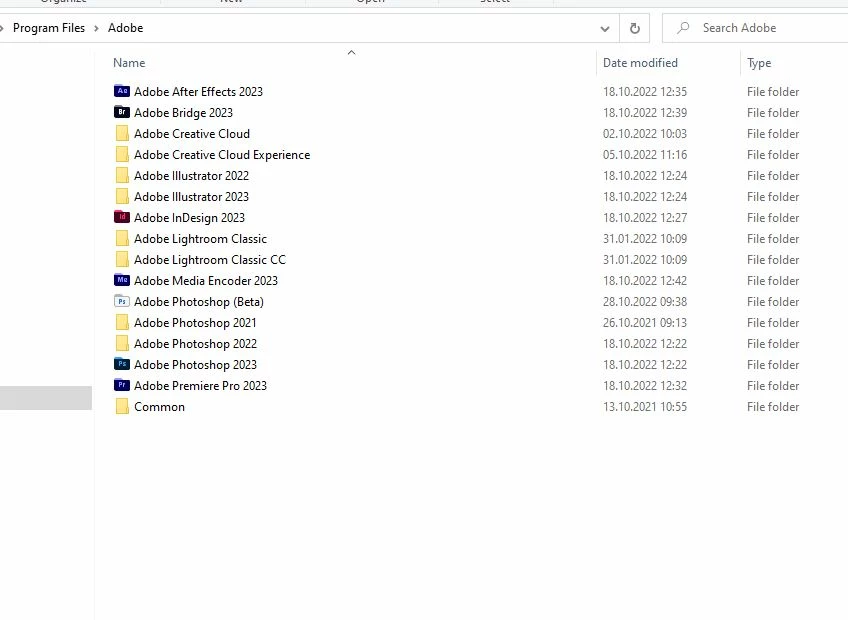Viewport: 848px width, 620px height.
Task: Click the Adobe Illustrator 2022 folder icon
Action: (122, 176)
